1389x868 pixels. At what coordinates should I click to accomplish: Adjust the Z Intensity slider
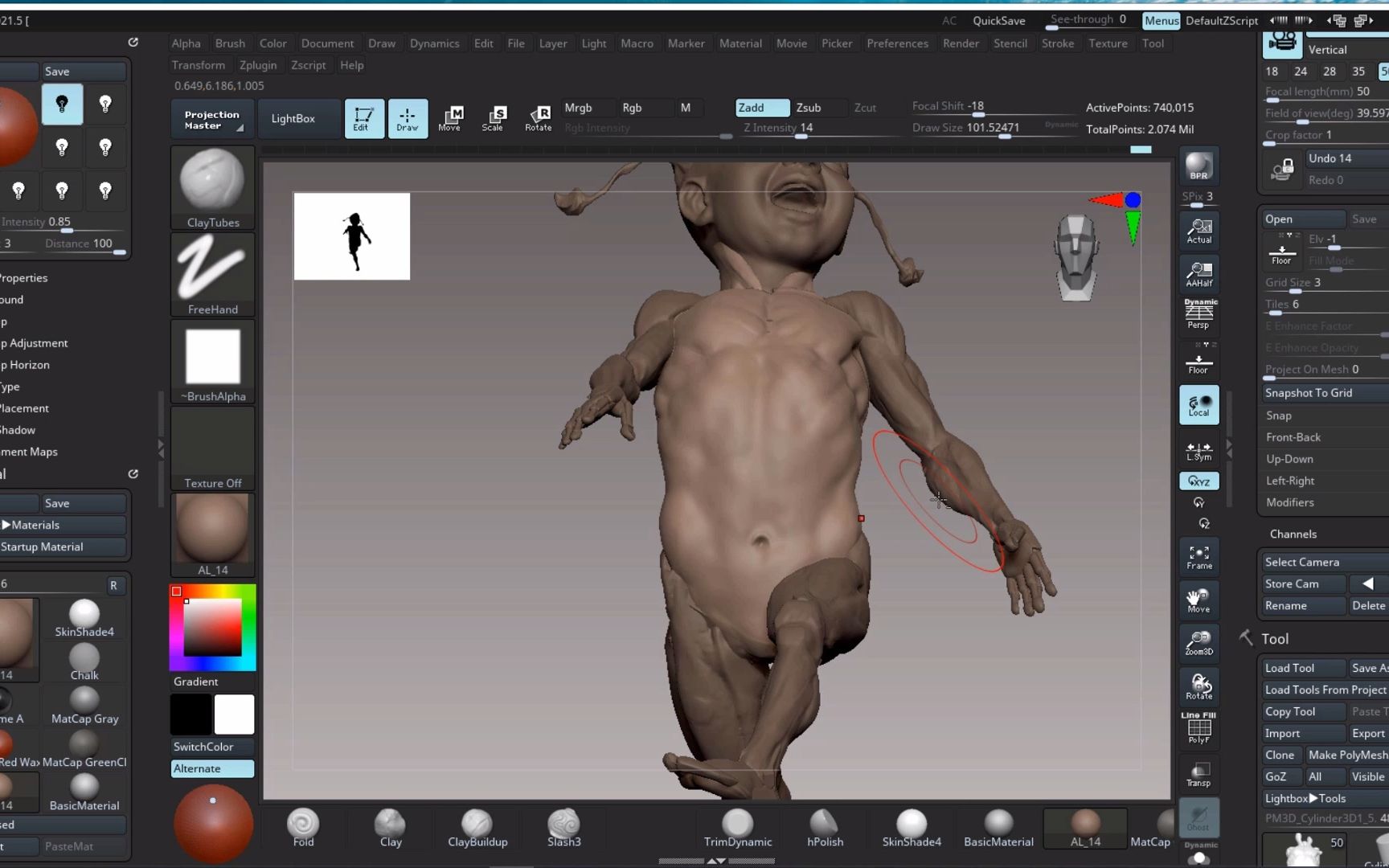coord(820,129)
